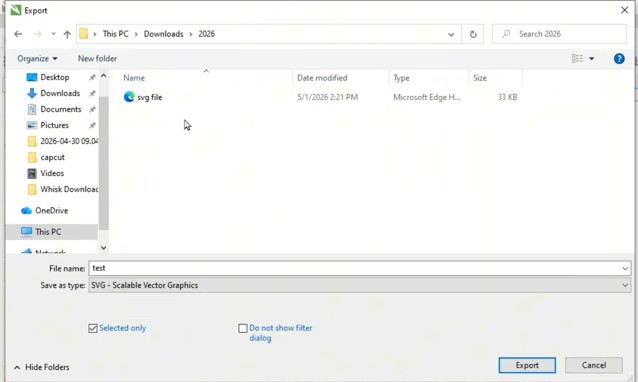The height and width of the screenshot is (382, 638).
Task: Change the view layout icon
Action: tap(577, 59)
